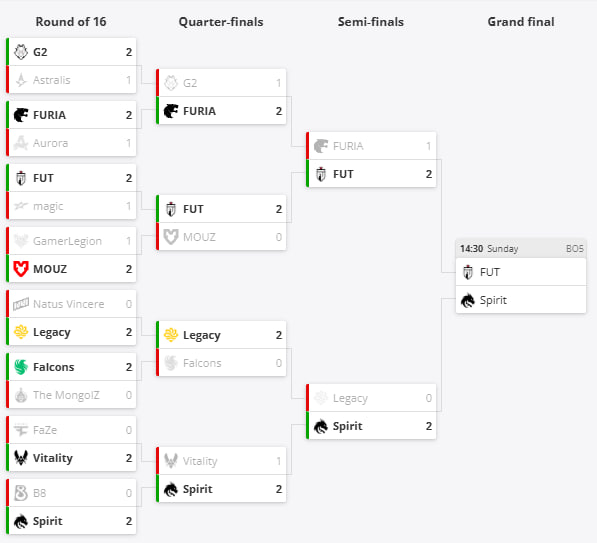Open the Astralis team link

click(52, 80)
